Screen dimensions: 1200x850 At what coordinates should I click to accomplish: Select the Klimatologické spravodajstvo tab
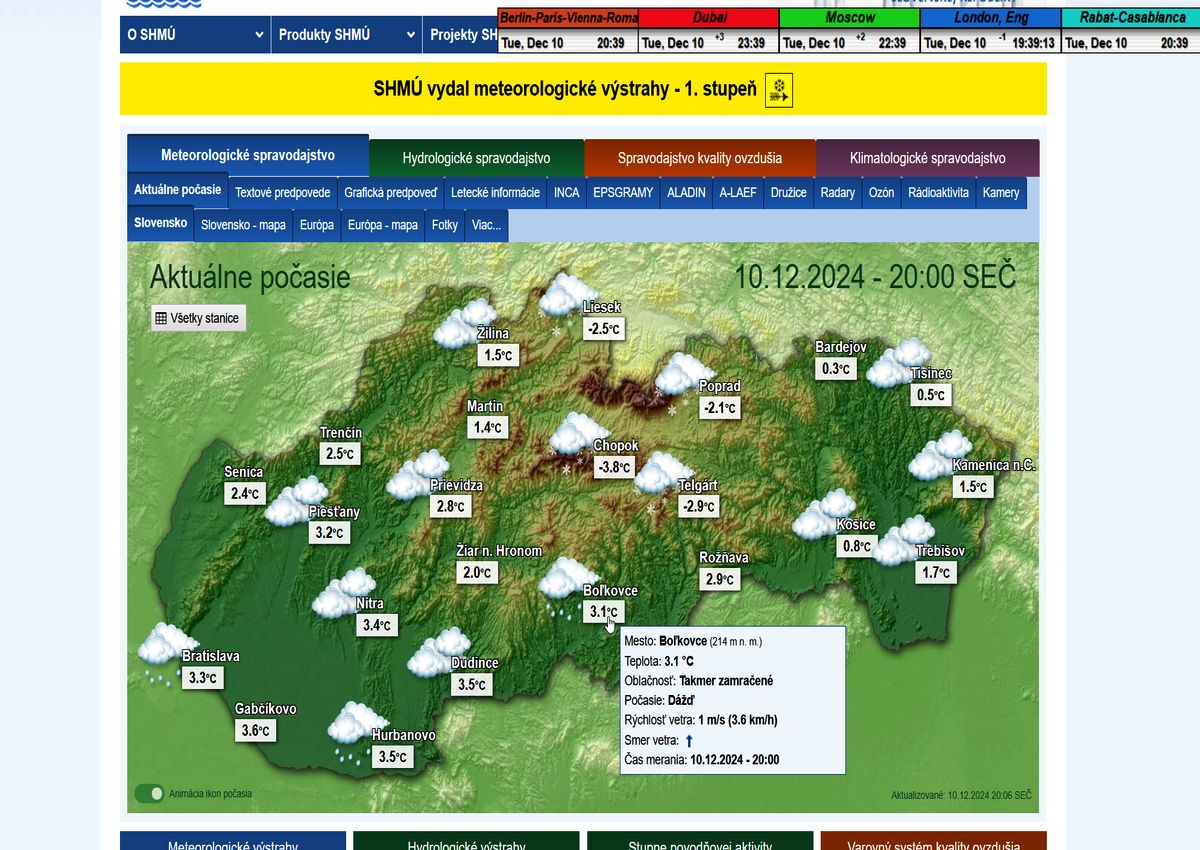[927, 158]
